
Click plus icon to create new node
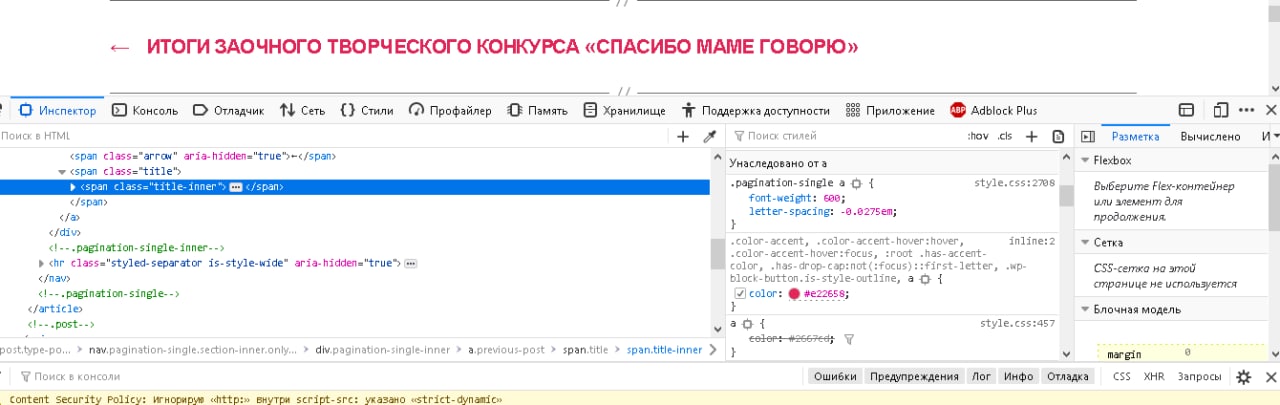point(684,136)
